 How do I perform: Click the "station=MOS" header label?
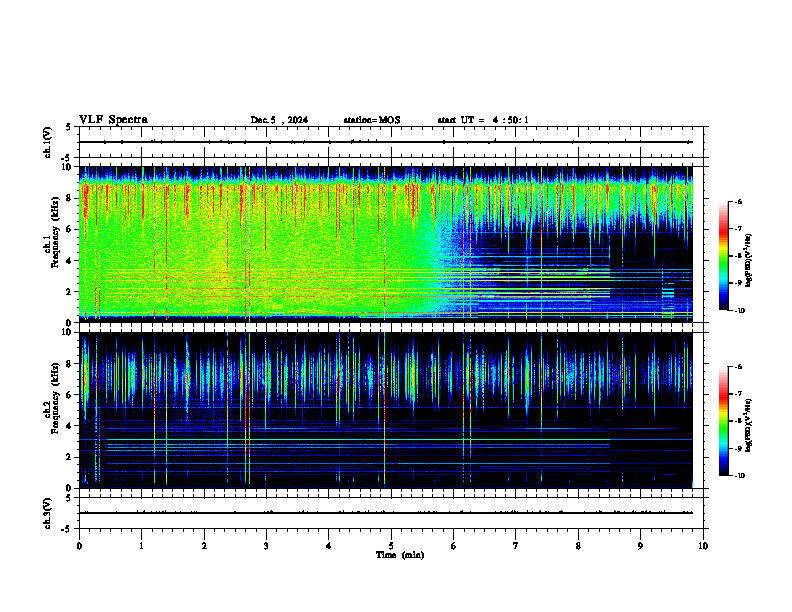372,120
